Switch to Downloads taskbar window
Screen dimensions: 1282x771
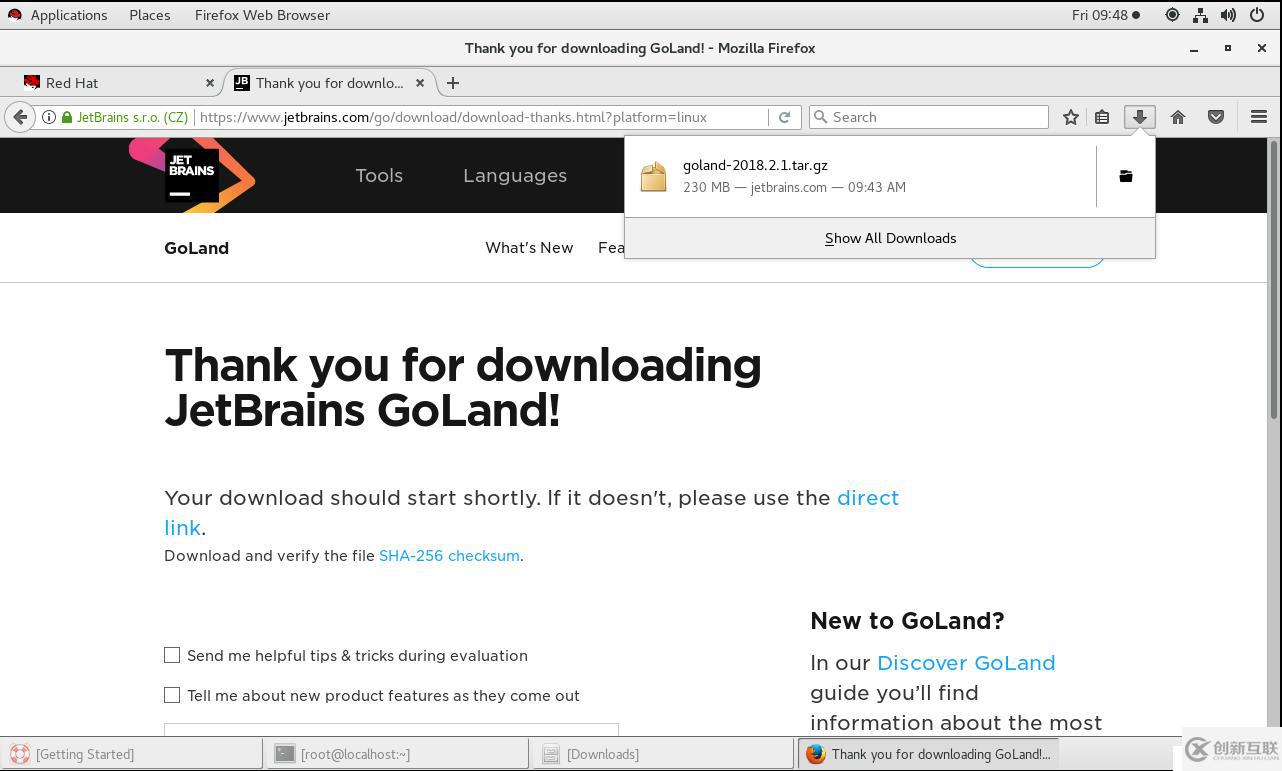662,754
